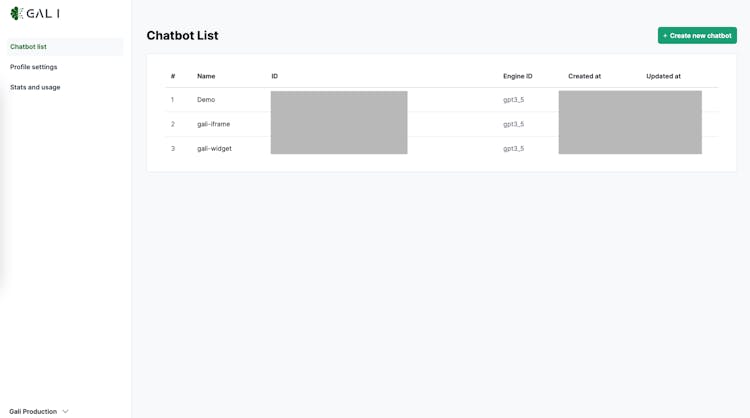Open the Demo chatbot row
The image size is (750, 418).
coord(206,100)
